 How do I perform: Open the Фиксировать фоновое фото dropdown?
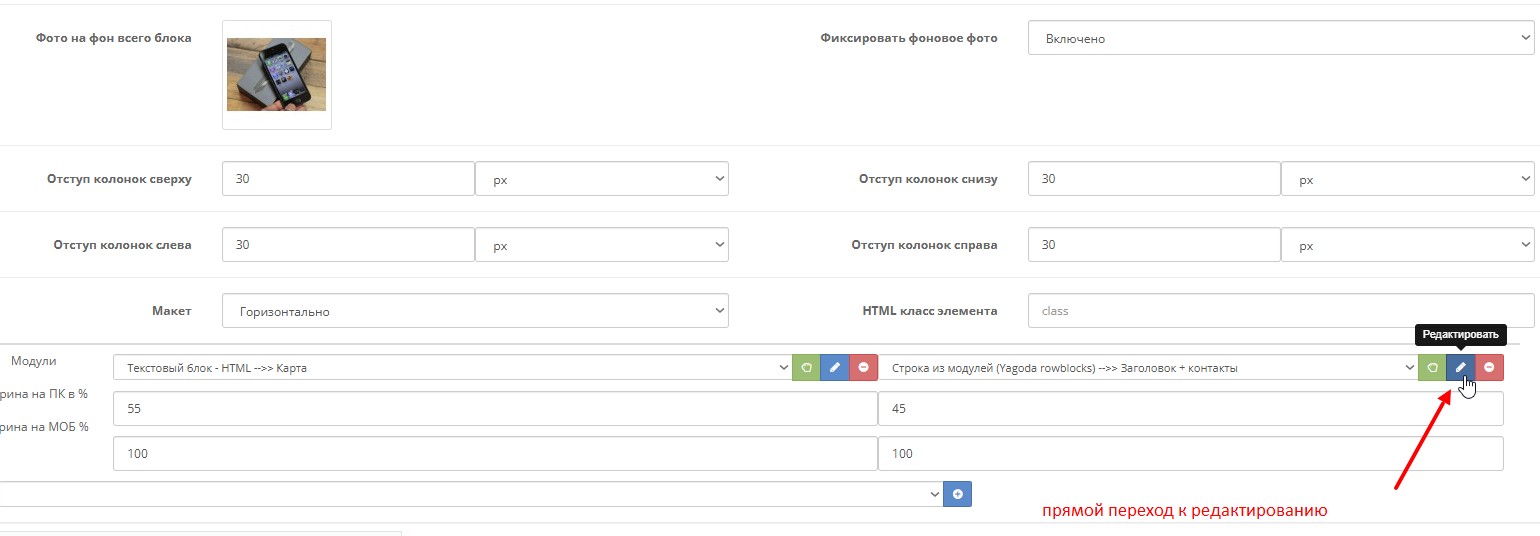click(x=1280, y=39)
